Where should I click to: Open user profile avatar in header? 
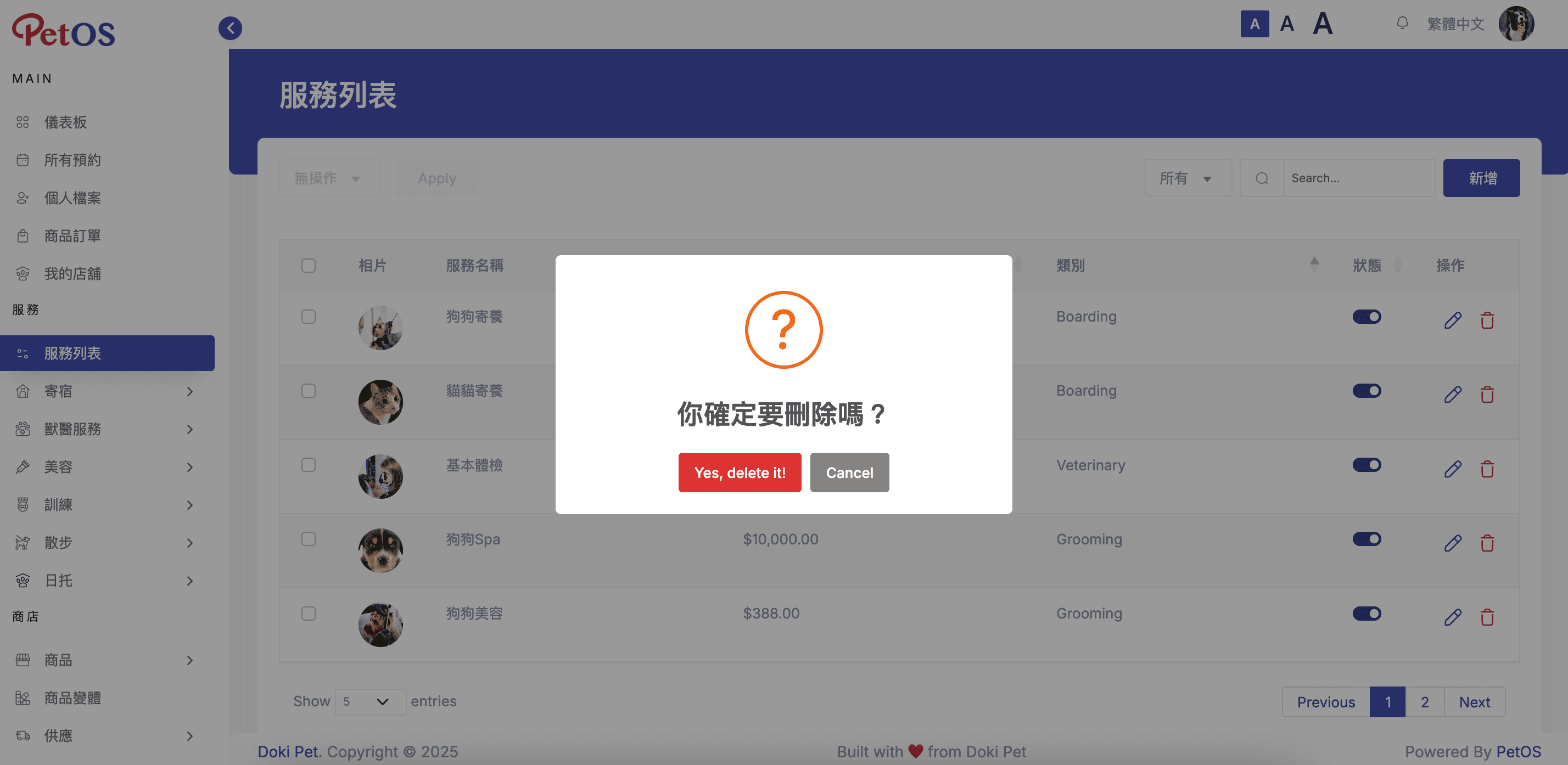pos(1516,24)
